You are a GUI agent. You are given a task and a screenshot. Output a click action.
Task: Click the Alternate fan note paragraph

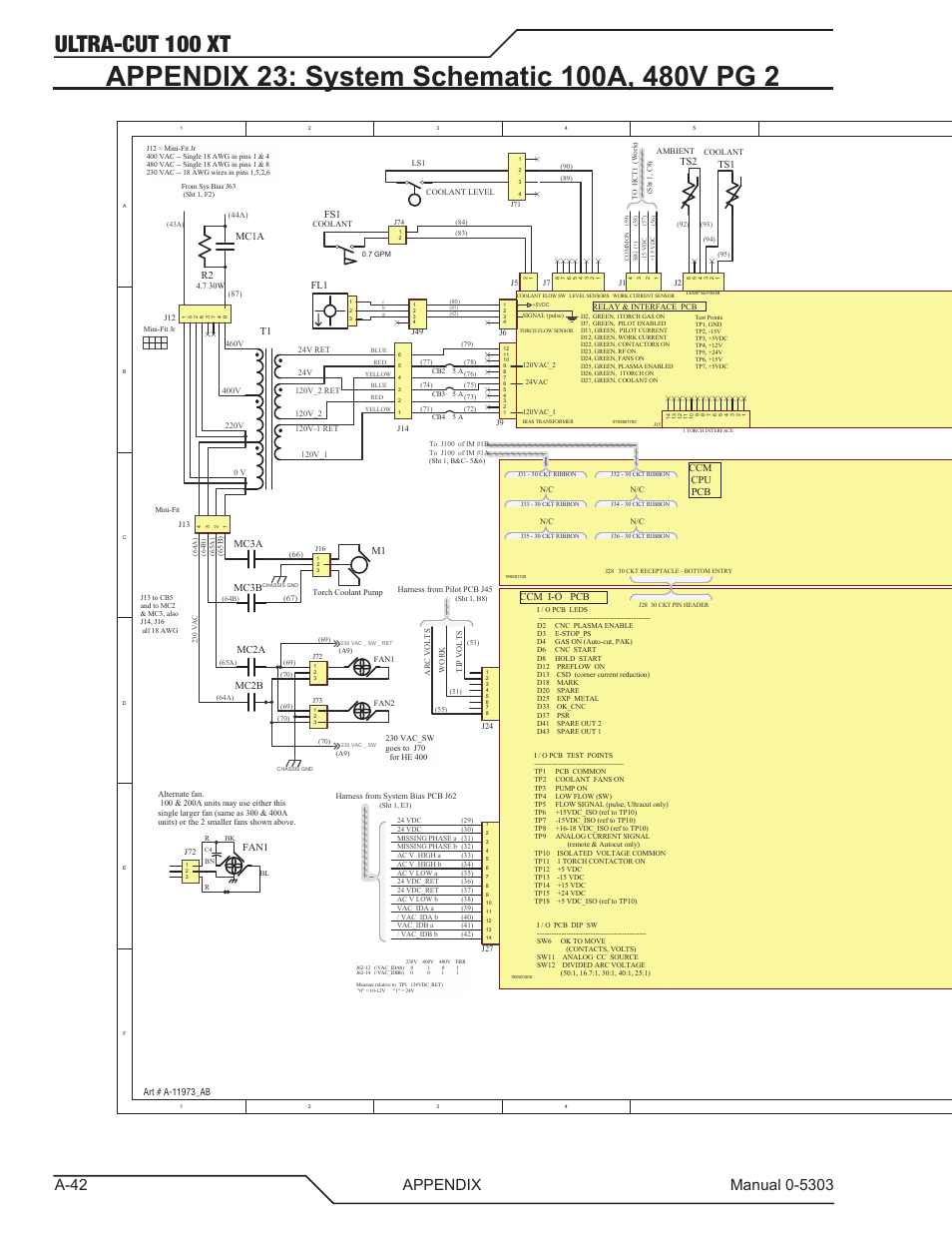pos(227,809)
